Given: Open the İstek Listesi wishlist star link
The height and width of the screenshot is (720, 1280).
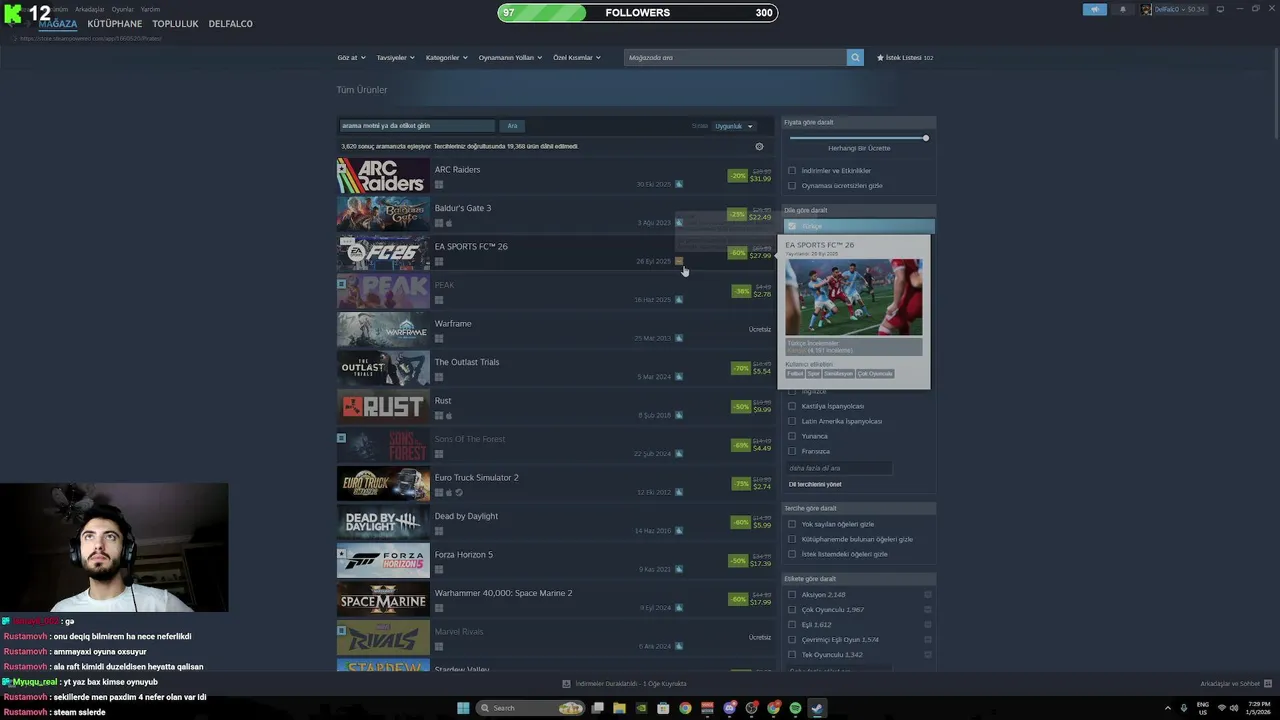Looking at the screenshot, I should pyautogui.click(x=905, y=58).
